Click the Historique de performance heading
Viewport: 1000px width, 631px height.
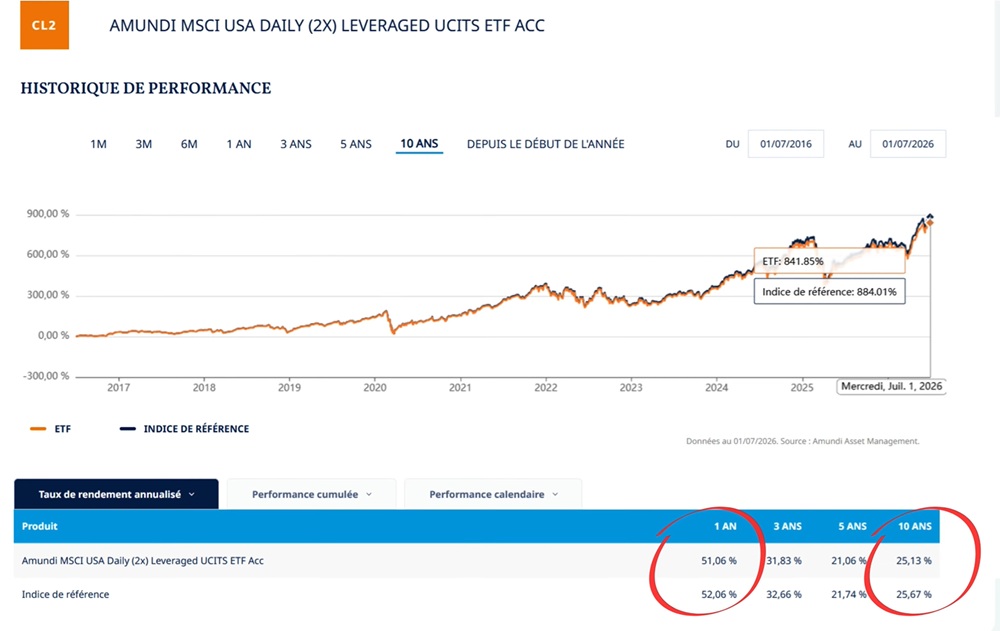146,88
